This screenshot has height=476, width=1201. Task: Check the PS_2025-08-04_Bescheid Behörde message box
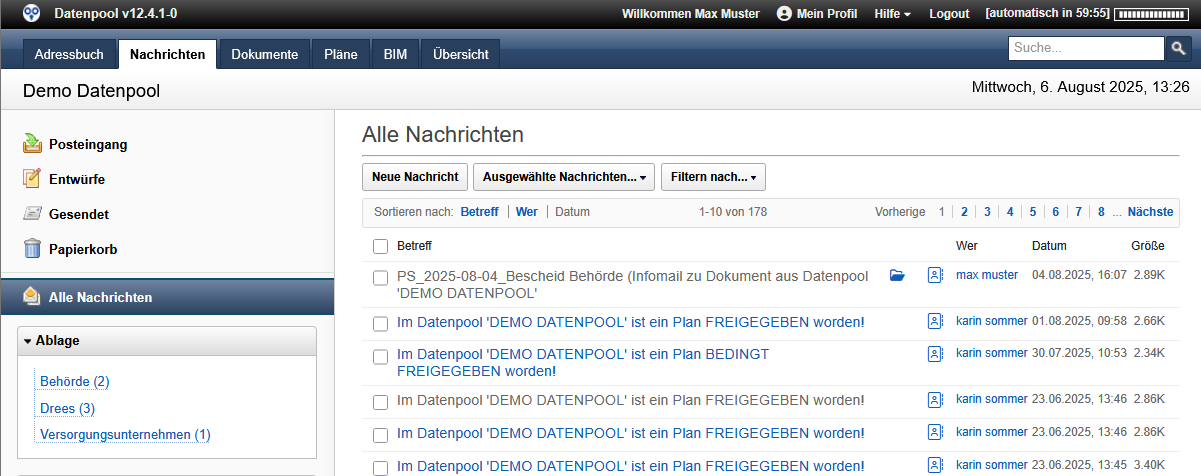tap(380, 277)
